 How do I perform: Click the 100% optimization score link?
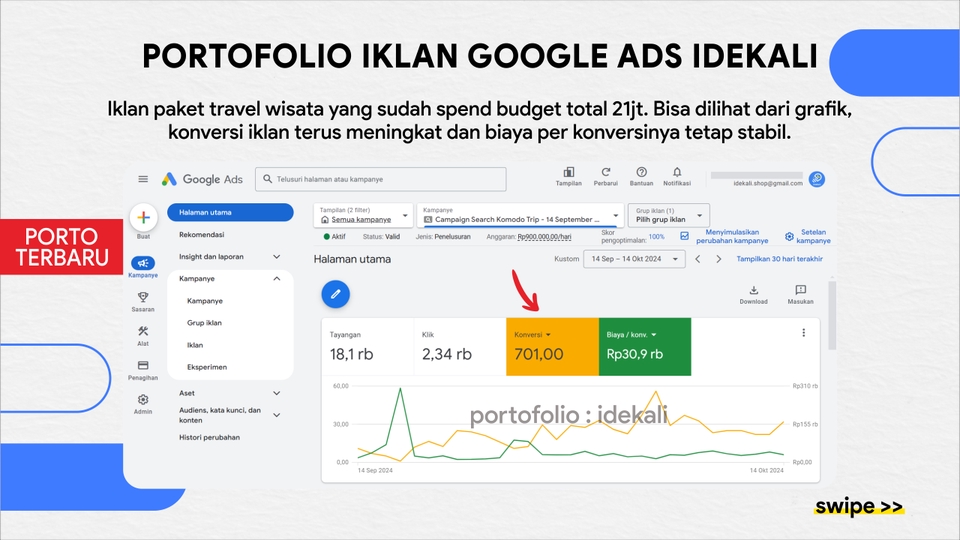point(656,237)
